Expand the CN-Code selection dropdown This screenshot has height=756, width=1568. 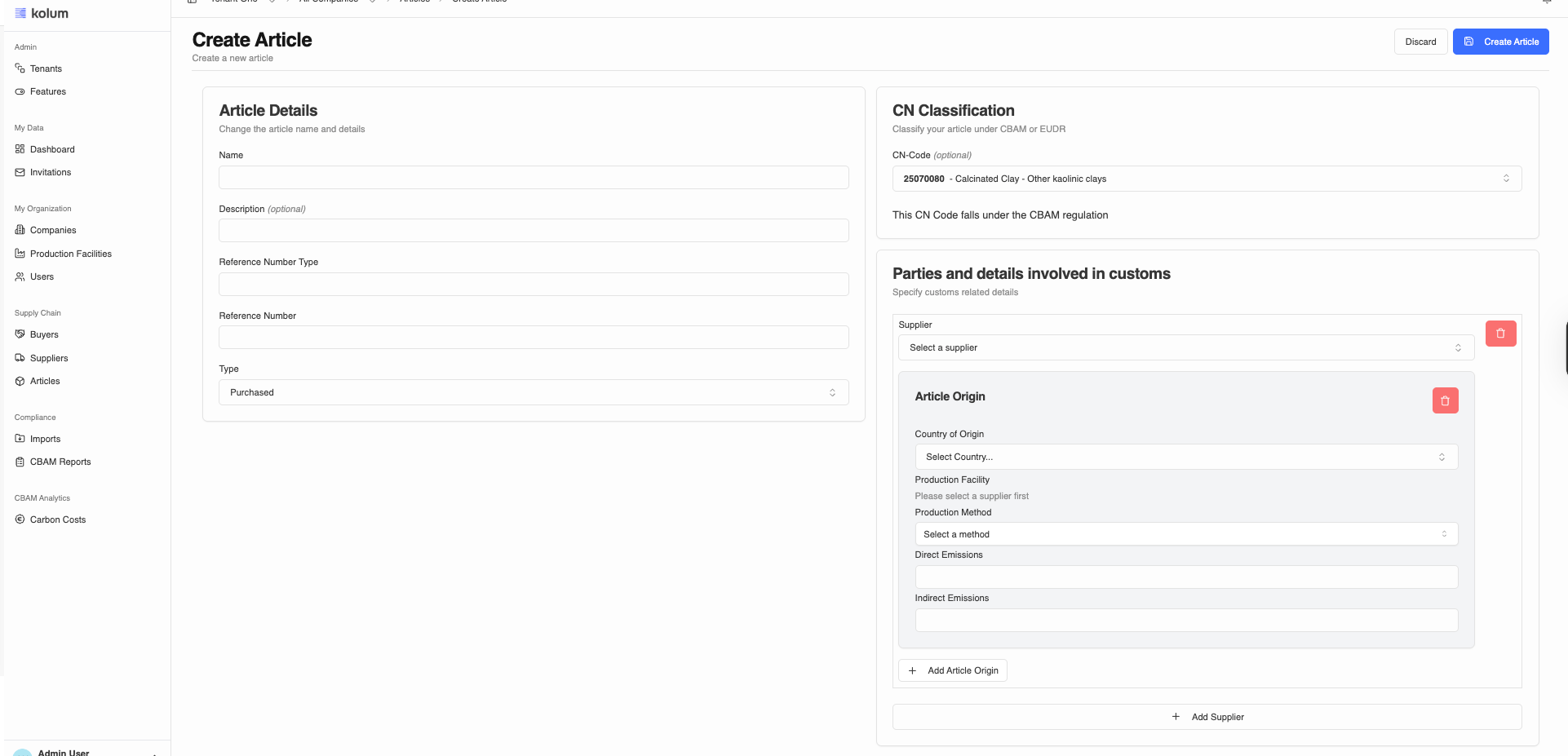tap(1206, 179)
